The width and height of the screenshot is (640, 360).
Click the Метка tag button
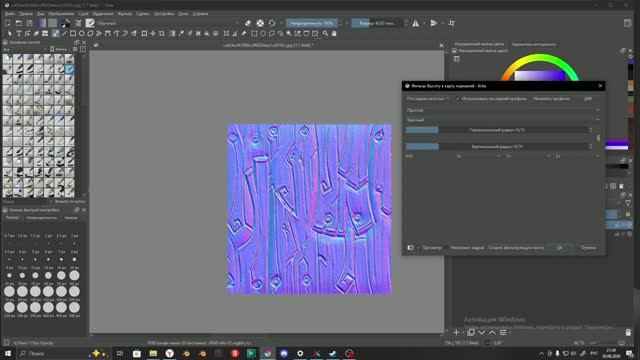[59, 49]
